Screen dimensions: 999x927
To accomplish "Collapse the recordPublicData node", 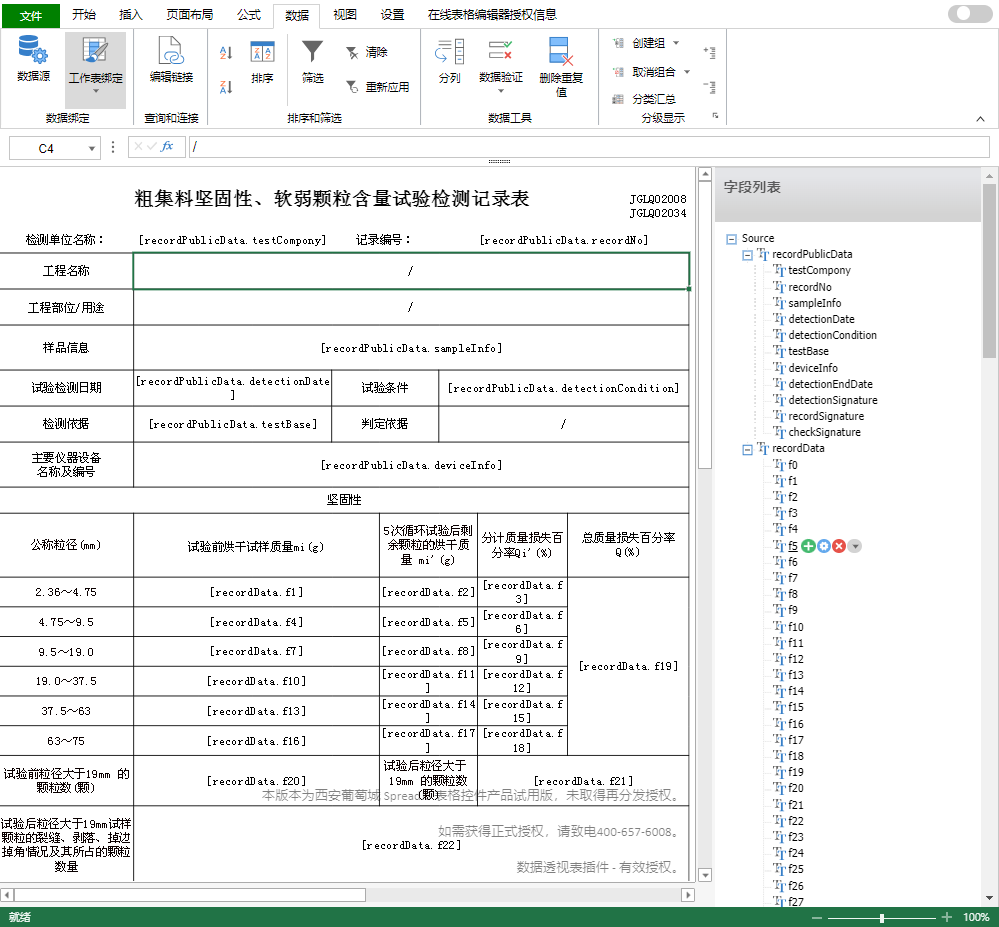I will click(747, 255).
